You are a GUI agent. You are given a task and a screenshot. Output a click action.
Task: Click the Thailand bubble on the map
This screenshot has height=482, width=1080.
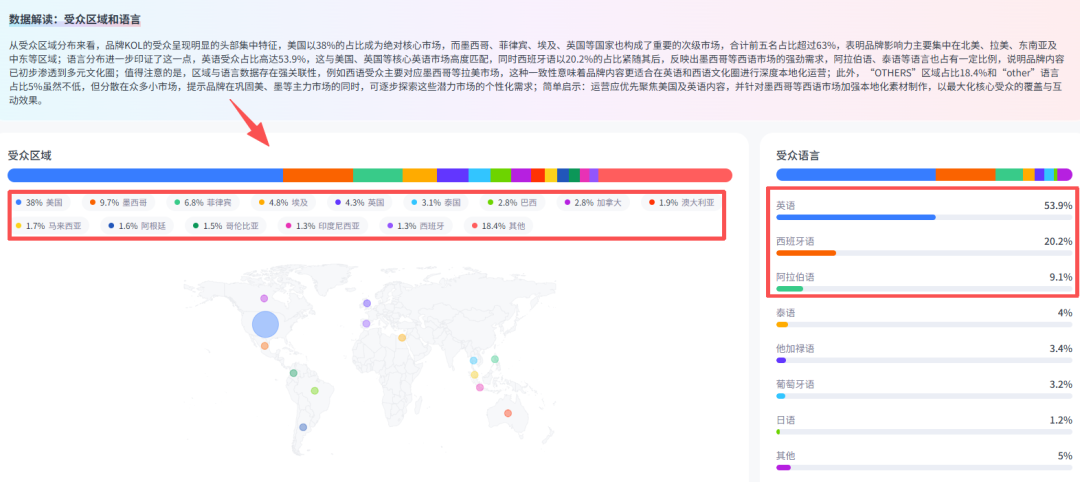473,360
